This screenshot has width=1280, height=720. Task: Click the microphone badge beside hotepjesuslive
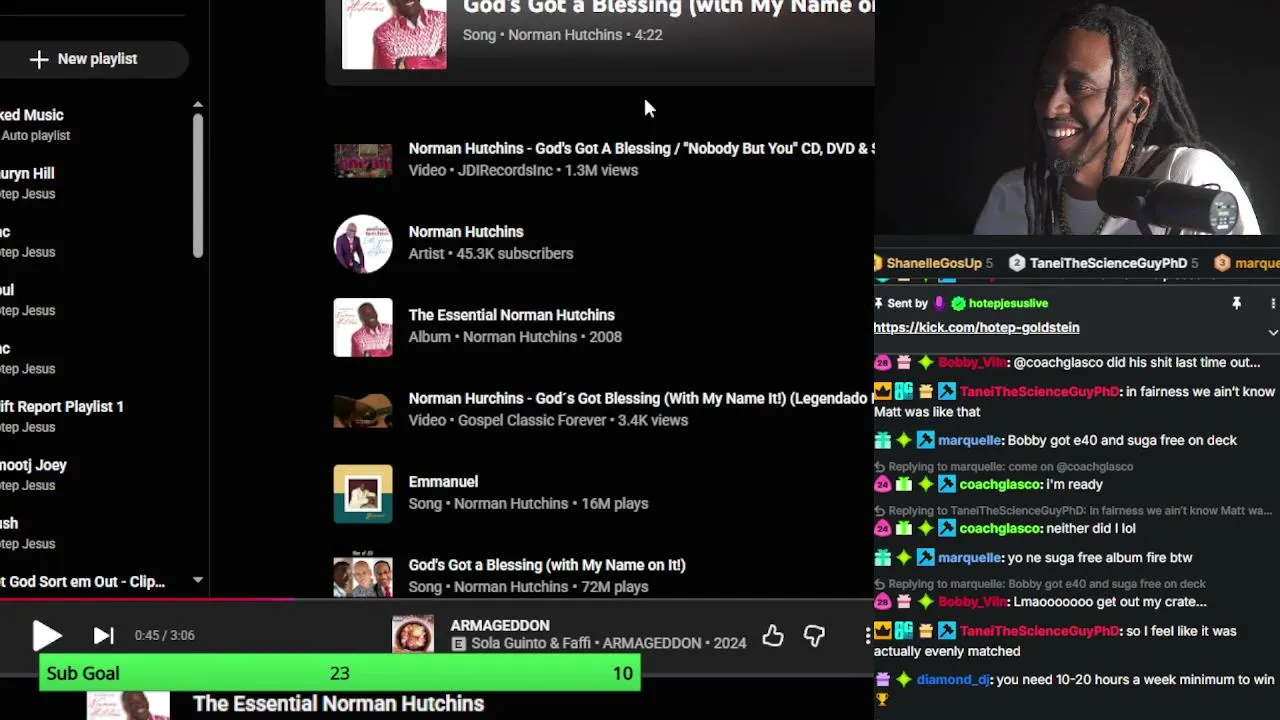(939, 303)
